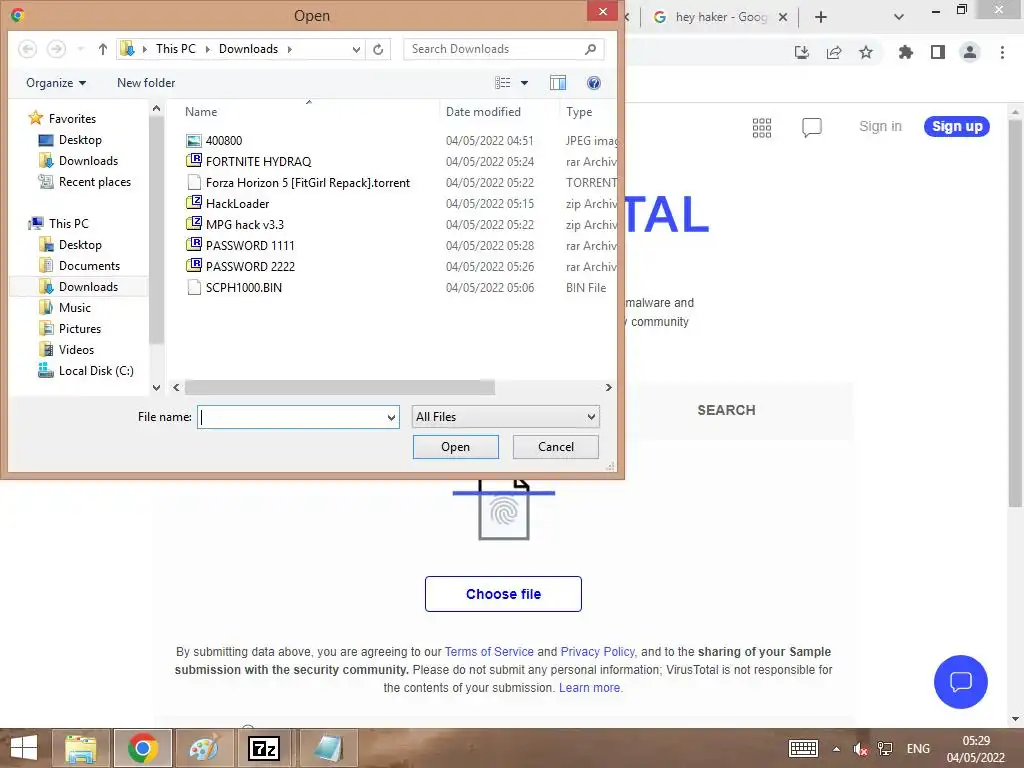
Task: Cancel the Open file dialog
Action: pyautogui.click(x=556, y=447)
